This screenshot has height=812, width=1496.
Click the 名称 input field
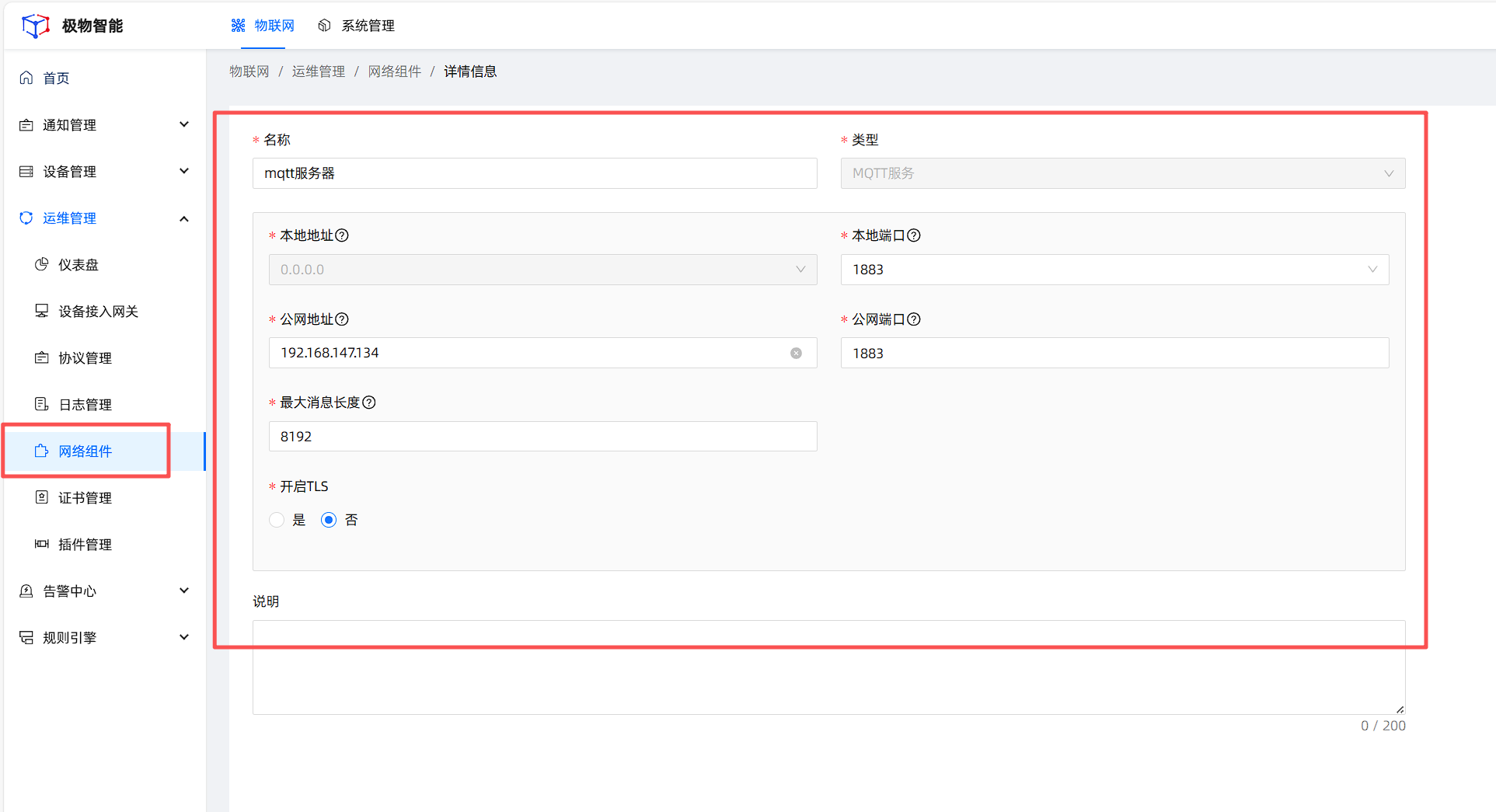(x=535, y=173)
